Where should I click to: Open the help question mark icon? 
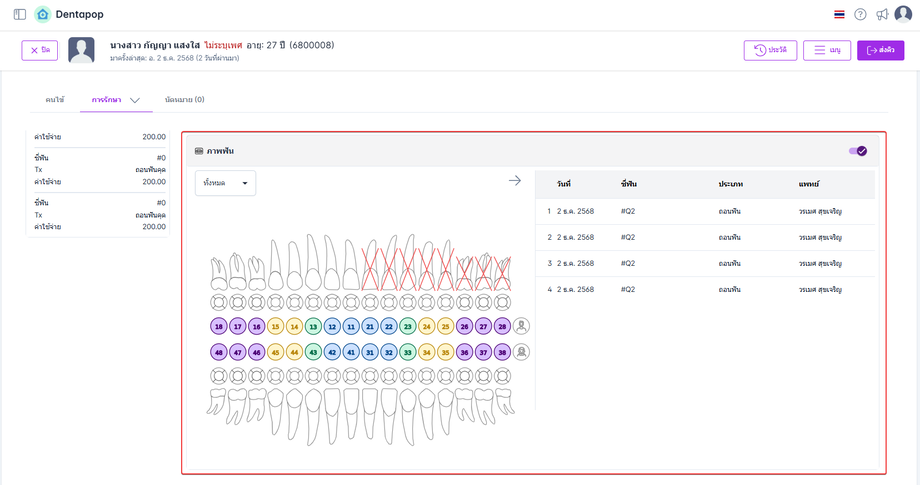(x=860, y=14)
